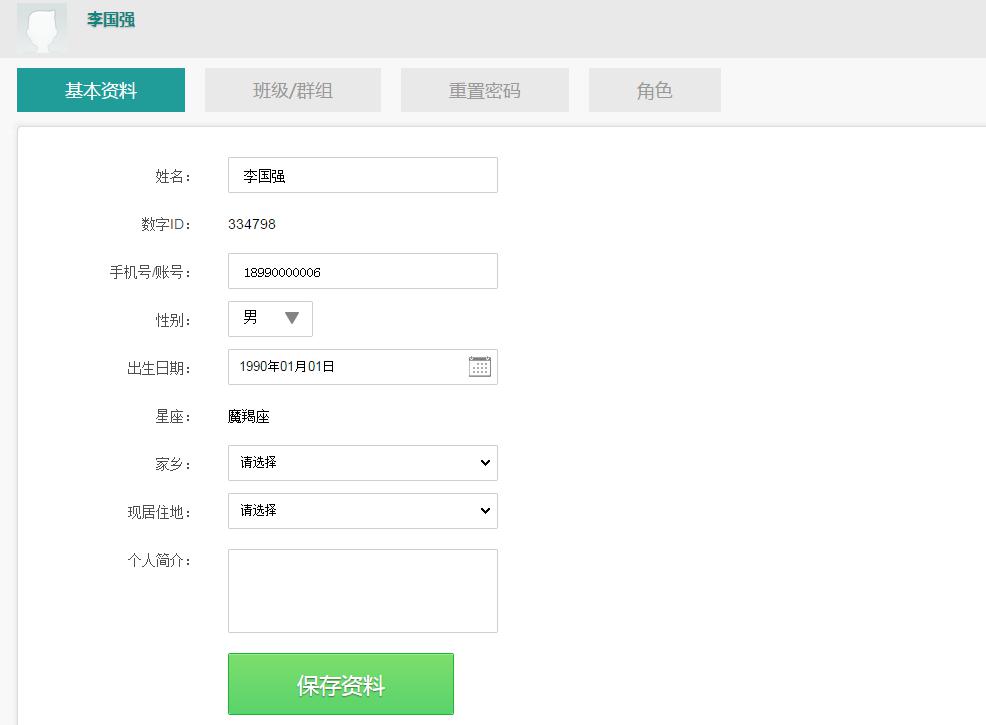The image size is (986, 725).
Task: Select the 角色 tab
Action: coord(655,90)
